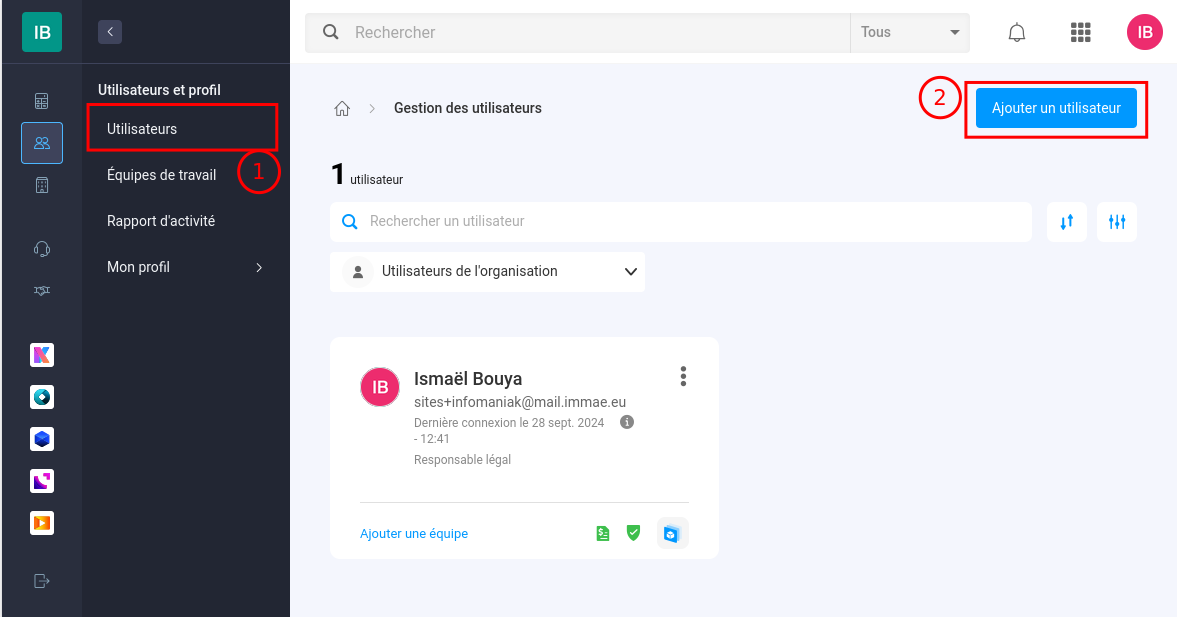Click the home breadcrumb icon
This screenshot has width=1177, height=617.
click(342, 109)
